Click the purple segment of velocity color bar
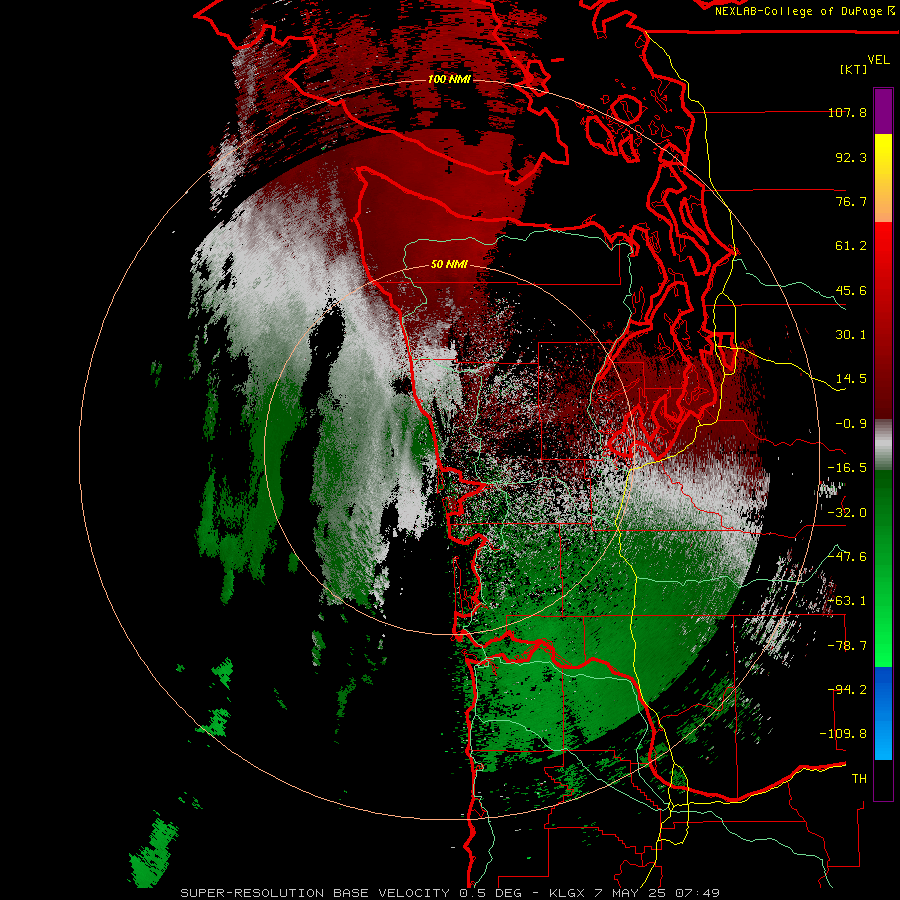Viewport: 900px width, 900px height. pyautogui.click(x=883, y=111)
